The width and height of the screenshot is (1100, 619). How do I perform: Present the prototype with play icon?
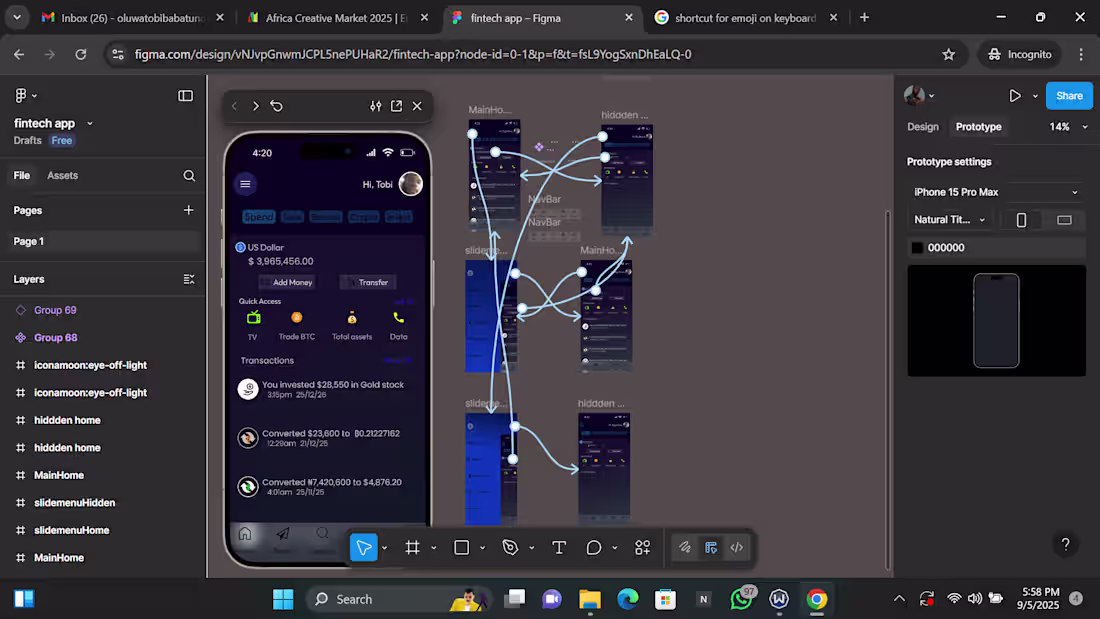pos(1014,95)
